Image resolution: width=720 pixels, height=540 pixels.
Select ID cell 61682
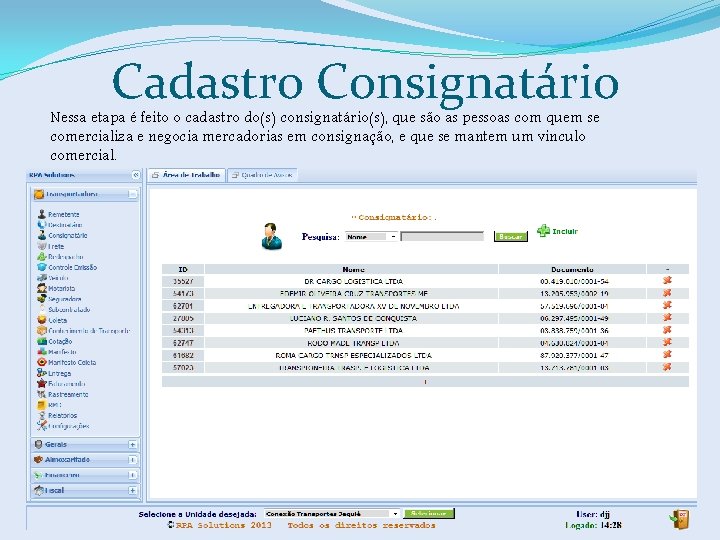[x=183, y=355]
